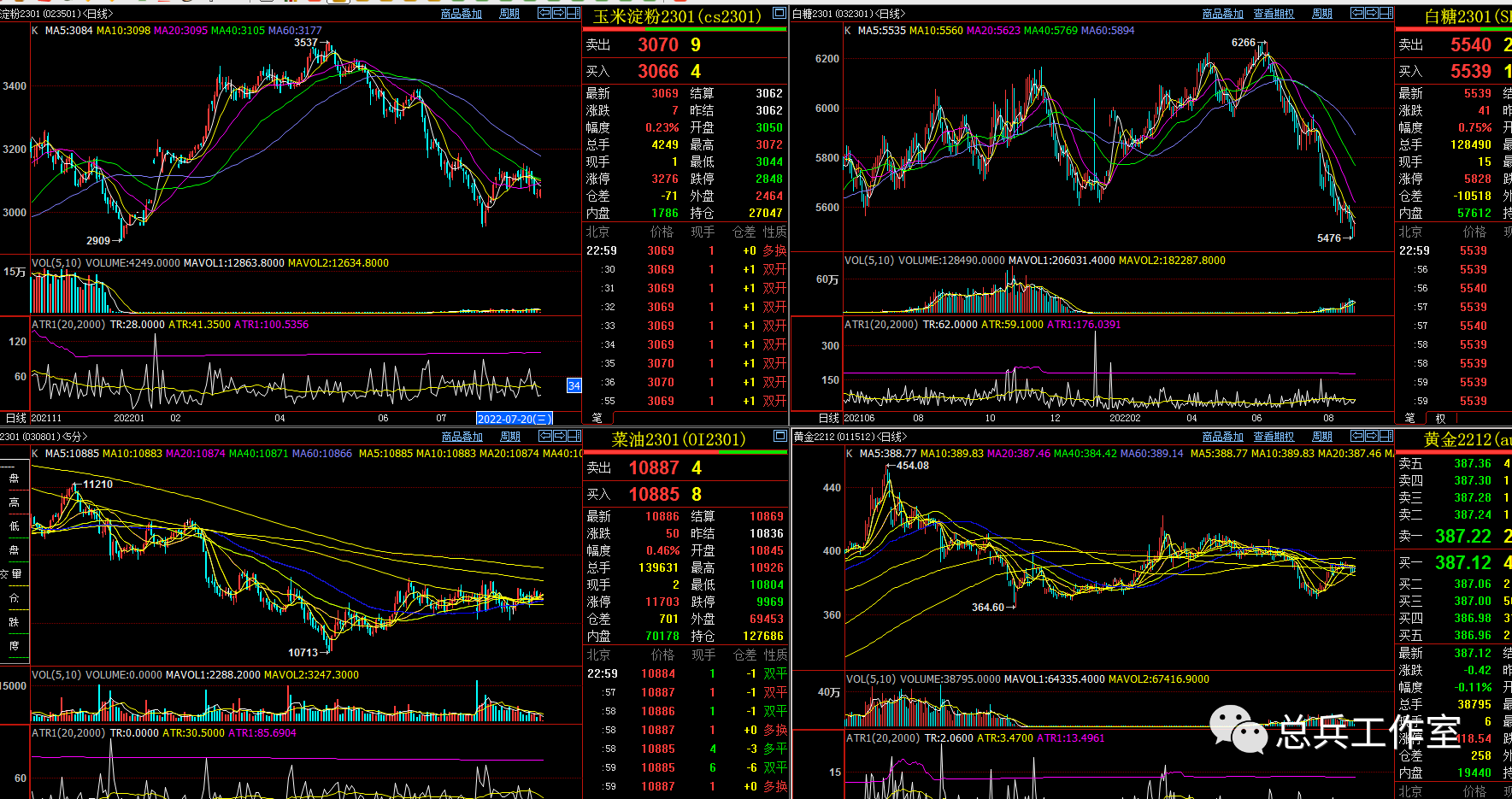1512x799 pixels.
Task: Click forward arrow icon in gold chart header
Action: (1372, 436)
